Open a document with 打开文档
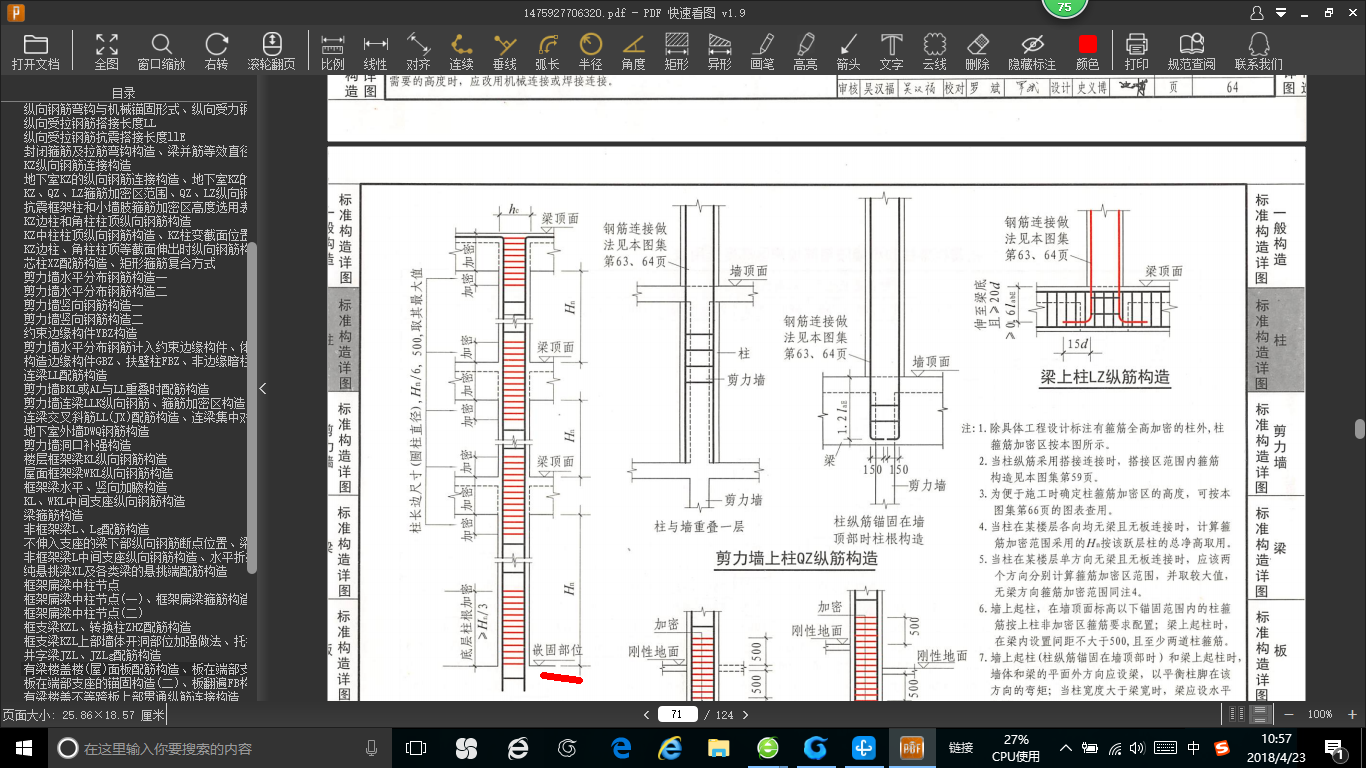 36,51
